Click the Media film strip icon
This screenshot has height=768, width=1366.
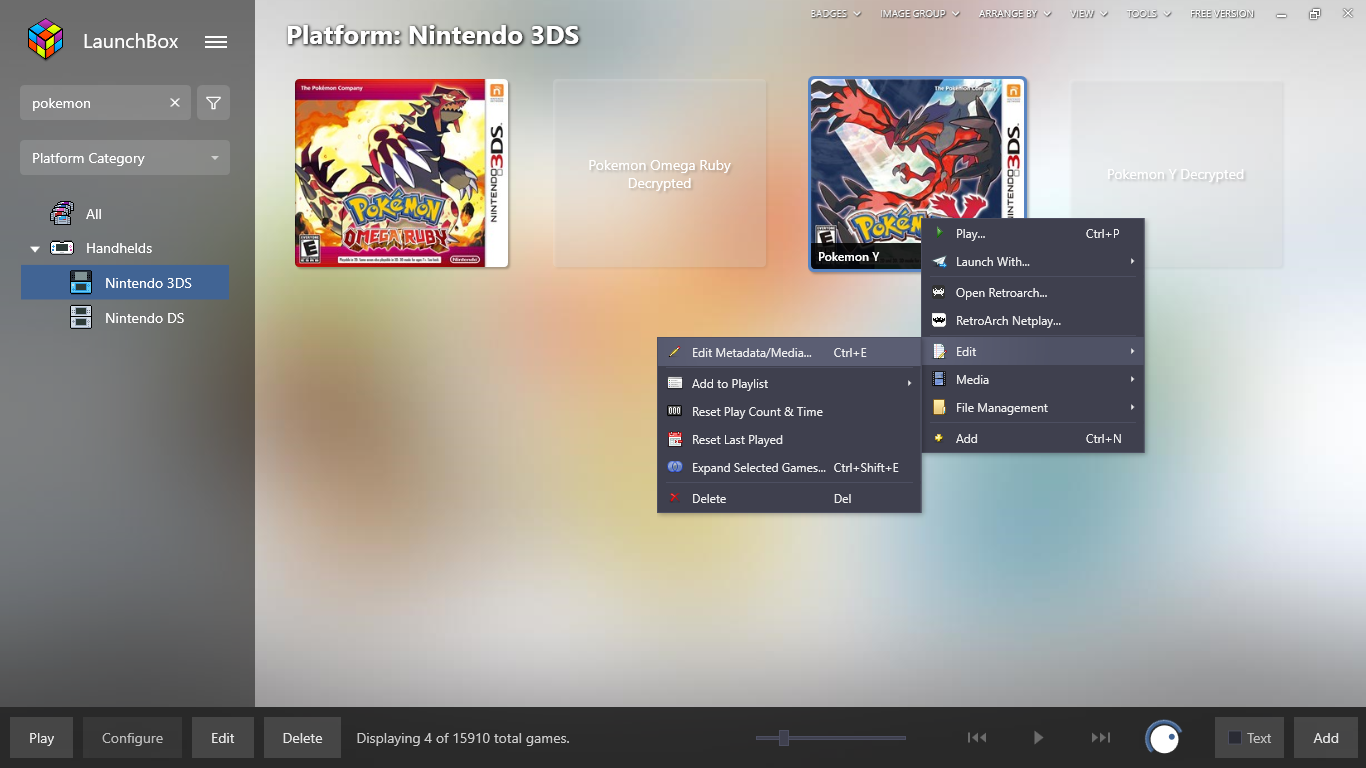click(x=939, y=379)
